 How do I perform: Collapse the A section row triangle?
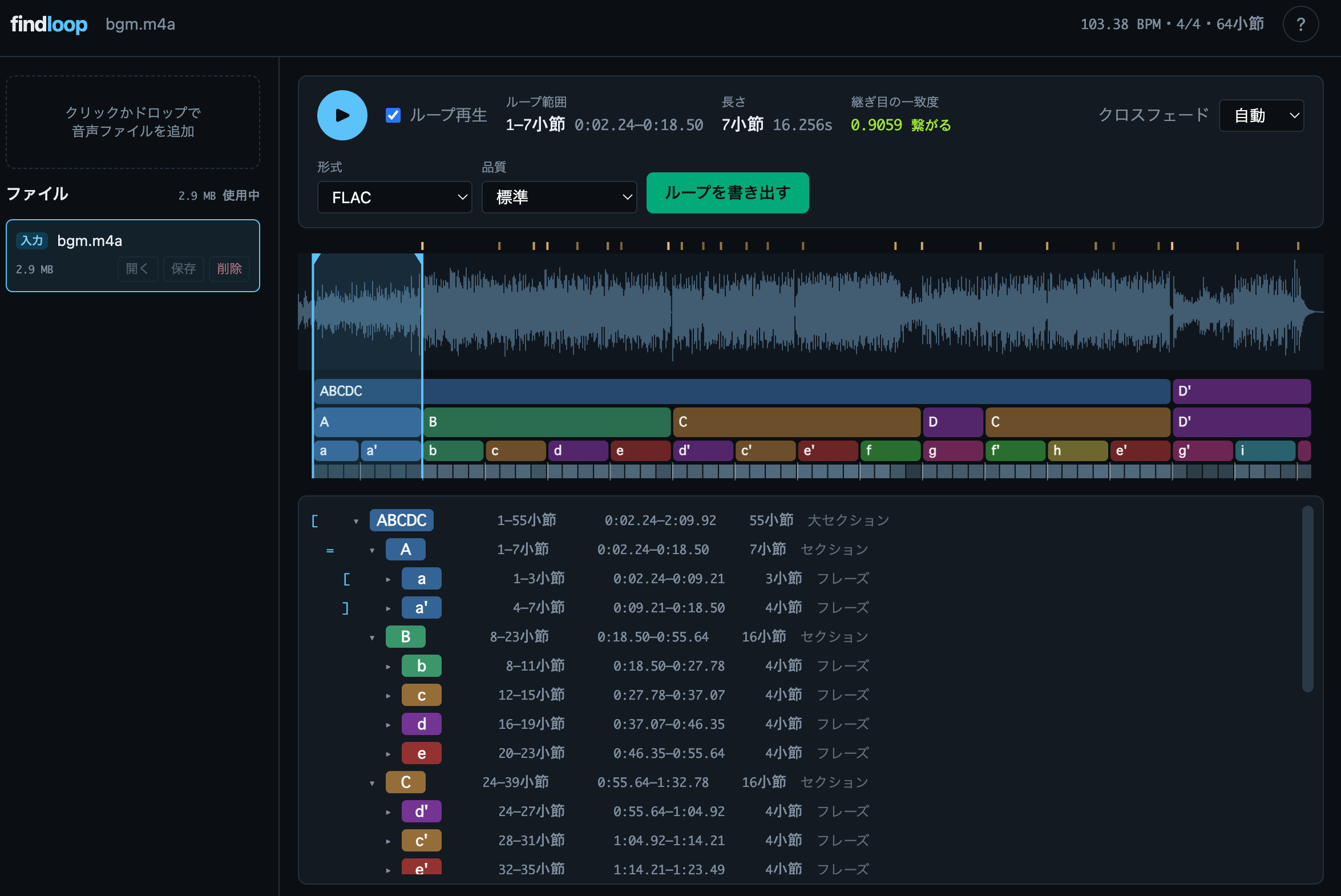(372, 550)
